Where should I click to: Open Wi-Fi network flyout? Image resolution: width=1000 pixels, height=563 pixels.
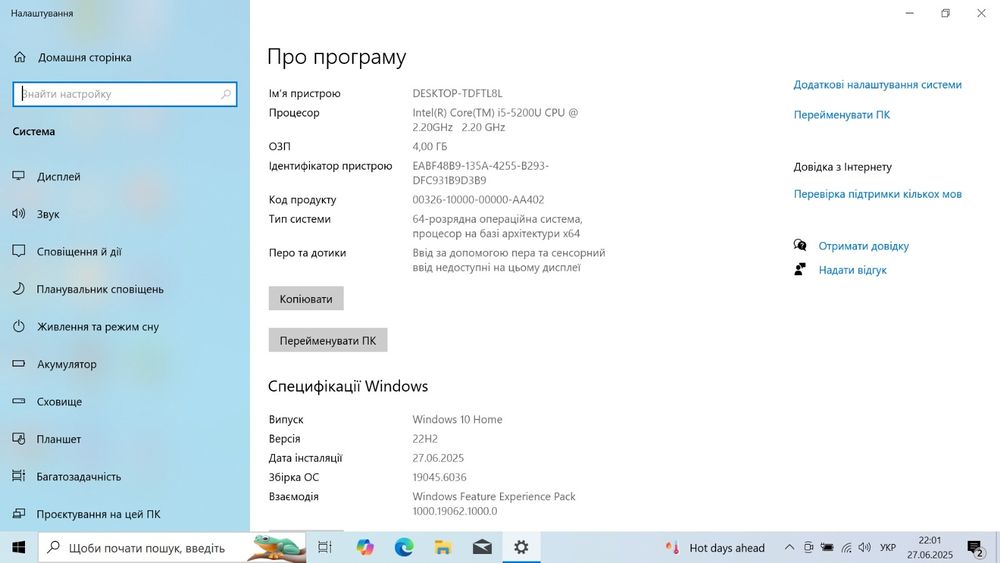[x=846, y=548]
